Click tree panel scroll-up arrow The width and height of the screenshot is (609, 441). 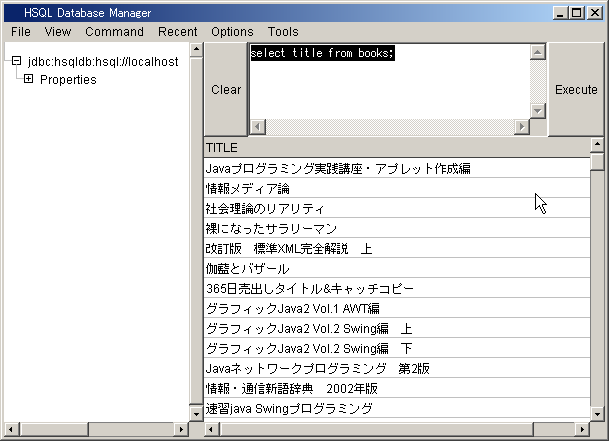[197, 49]
